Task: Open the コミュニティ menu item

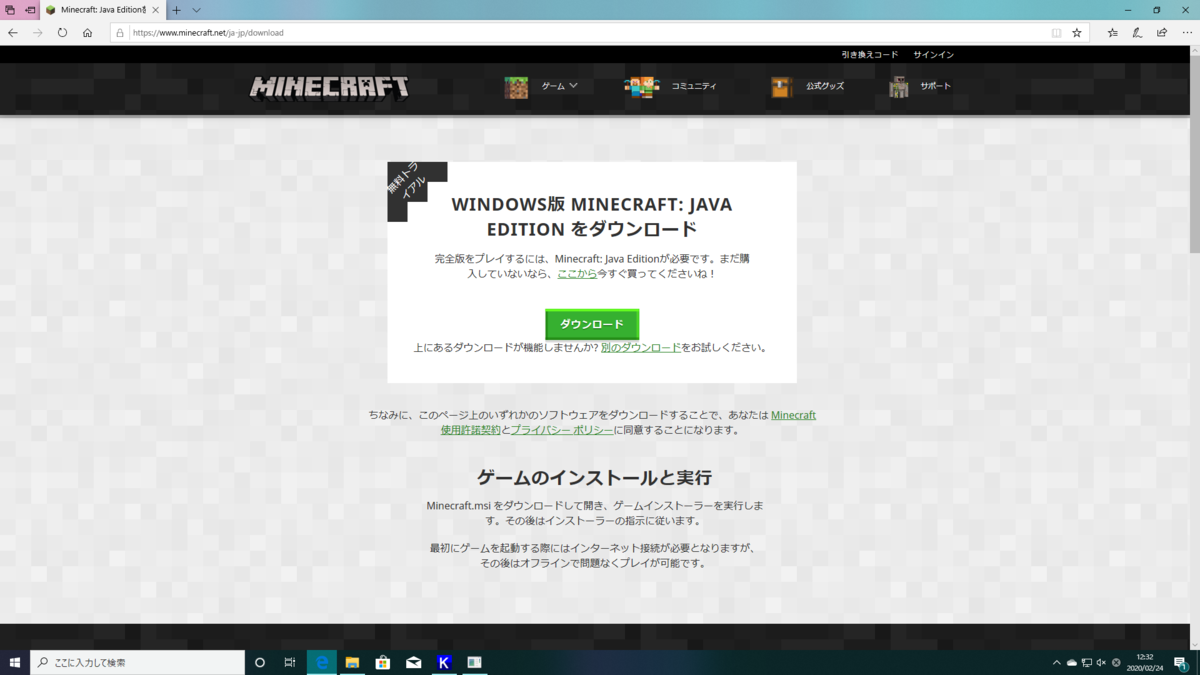Action: click(694, 86)
